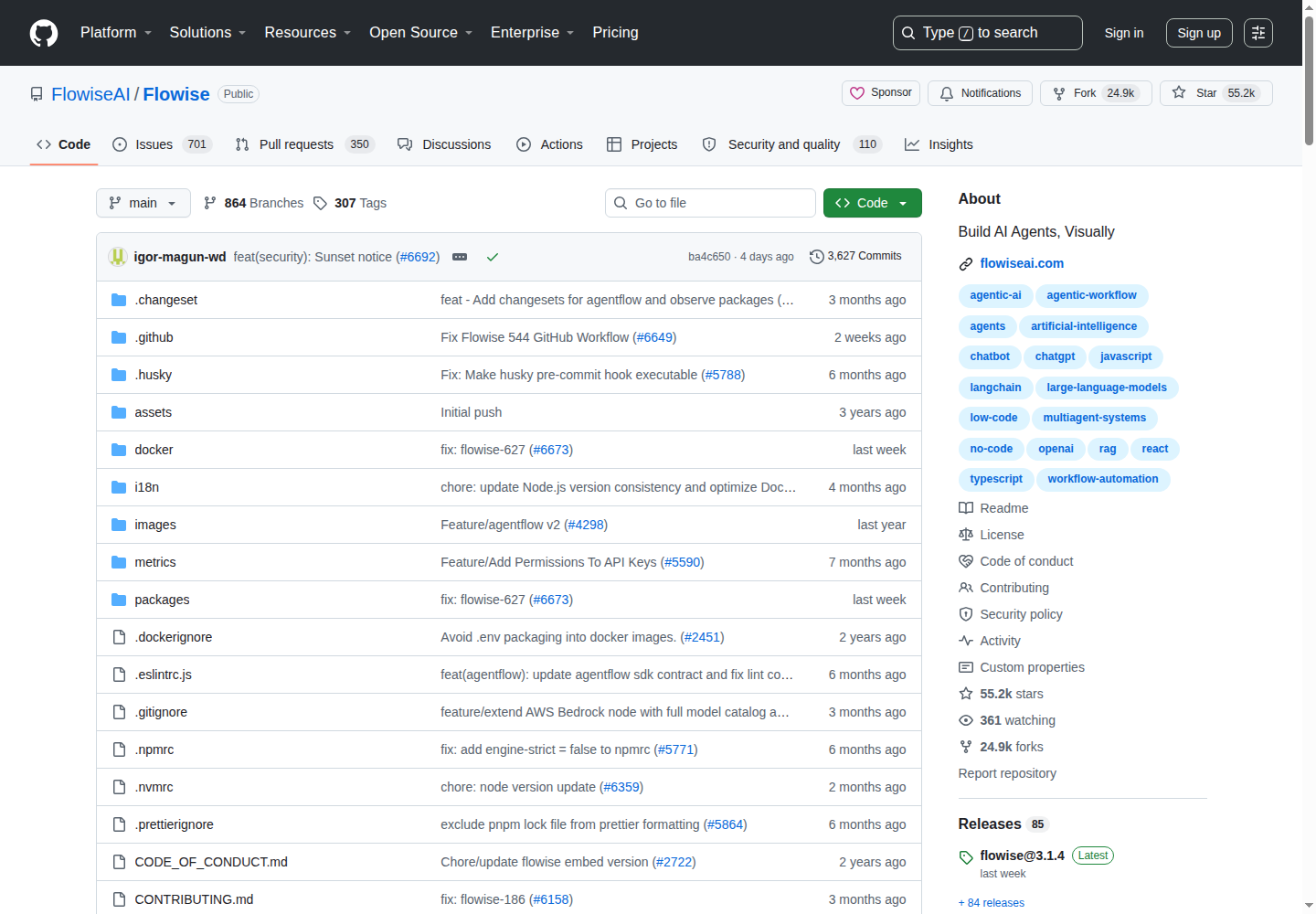Open the packages folder row
This screenshot has width=1316, height=914.
tap(509, 600)
